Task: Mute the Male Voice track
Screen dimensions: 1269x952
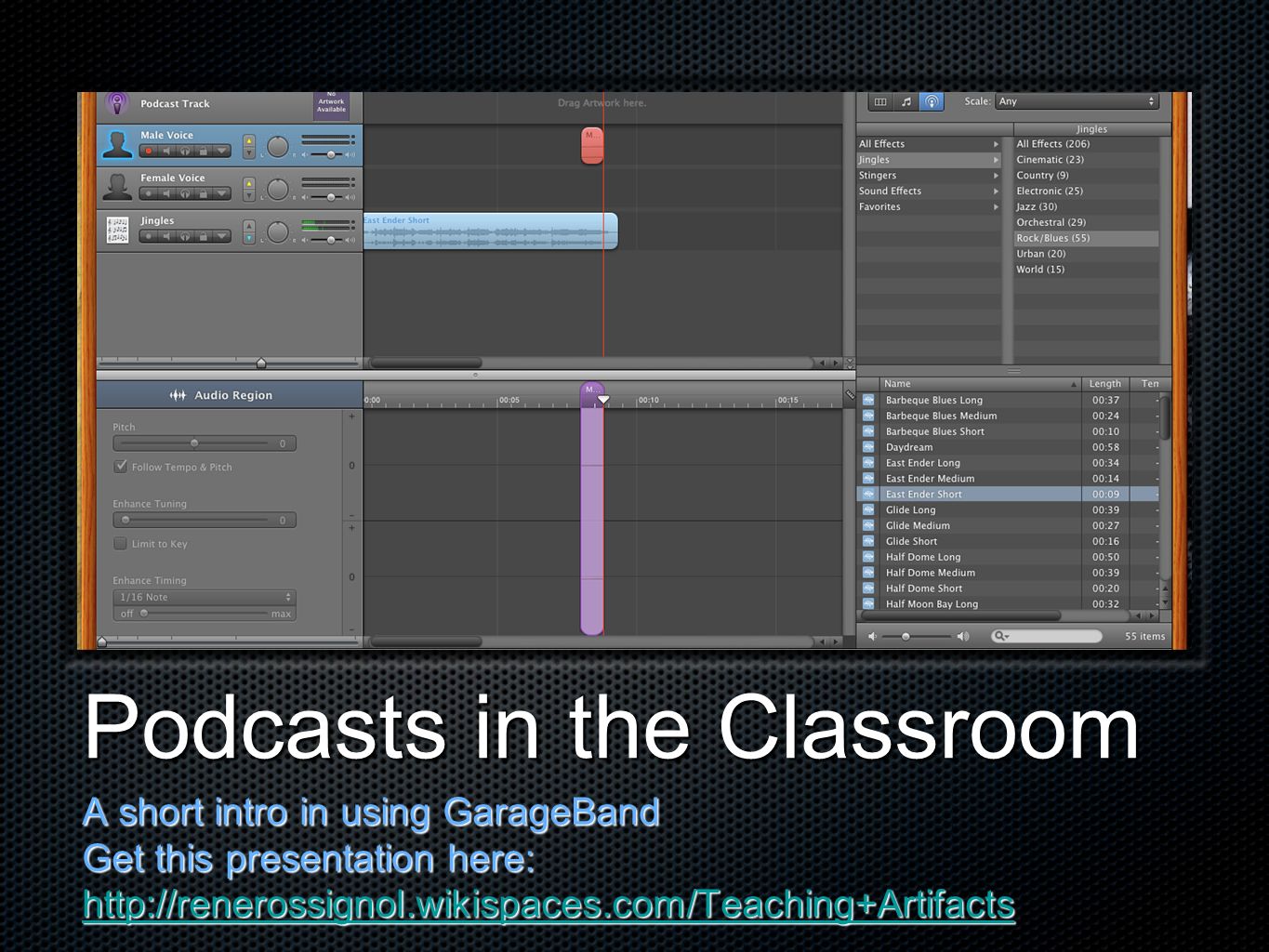Action: (x=166, y=152)
